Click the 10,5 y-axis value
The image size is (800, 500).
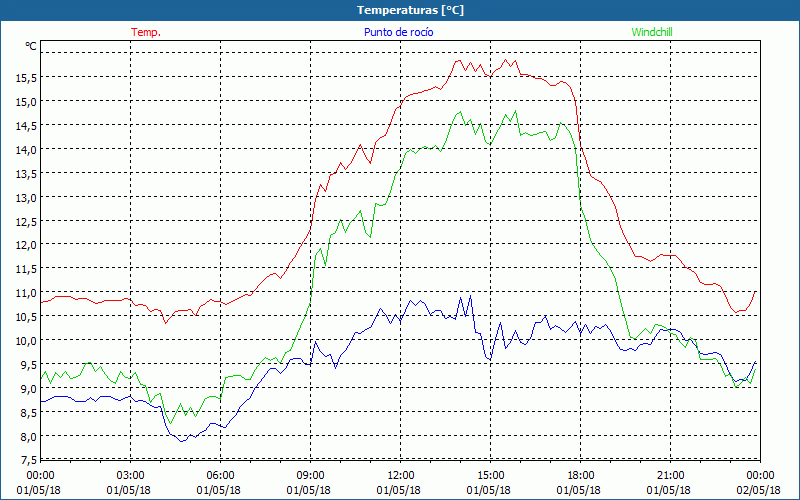(26, 317)
